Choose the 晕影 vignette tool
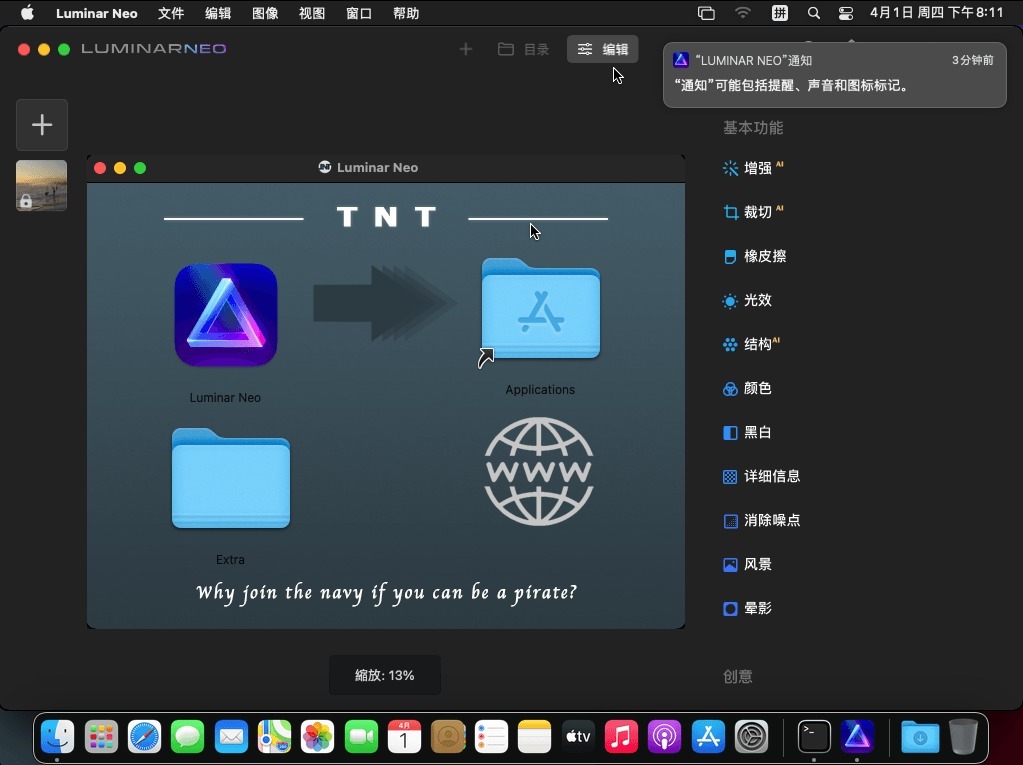Screen dimensions: 1023x765 point(747,608)
